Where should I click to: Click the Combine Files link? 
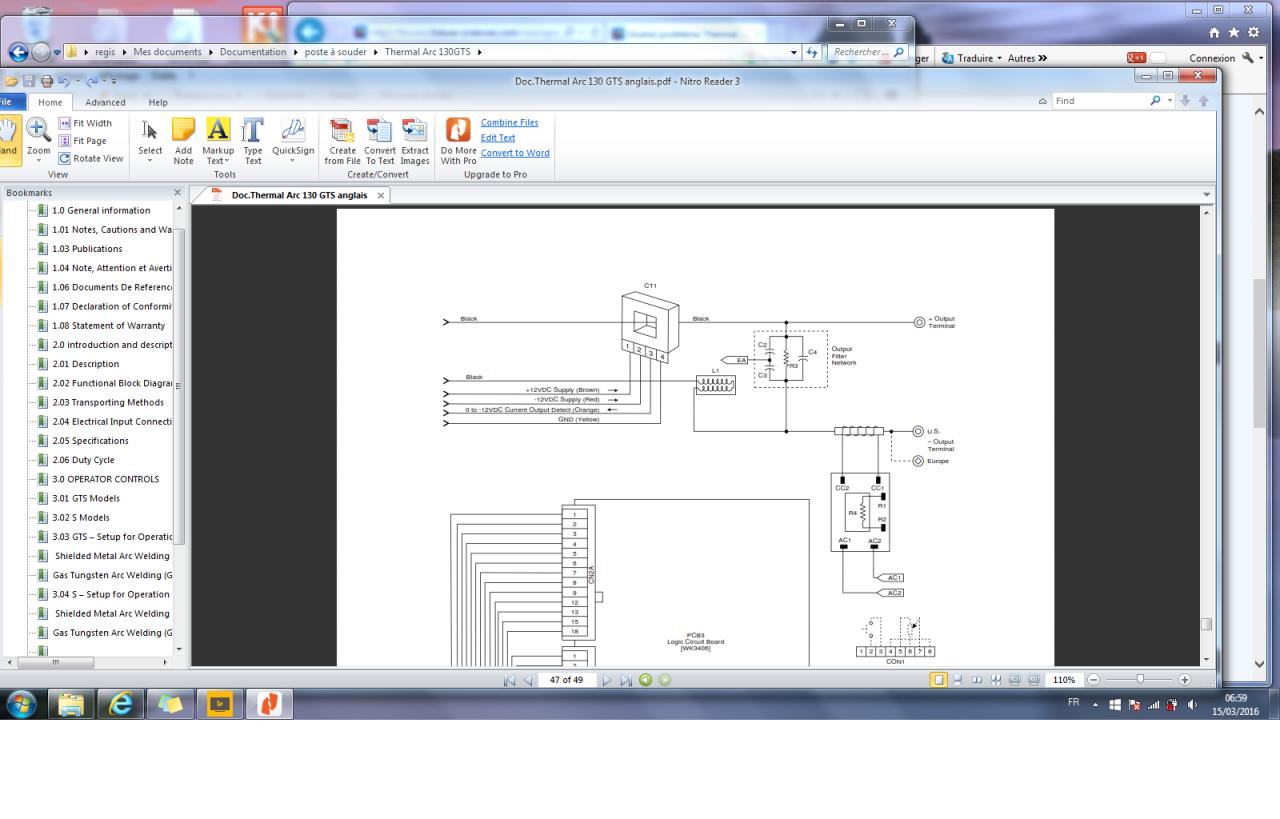point(509,123)
